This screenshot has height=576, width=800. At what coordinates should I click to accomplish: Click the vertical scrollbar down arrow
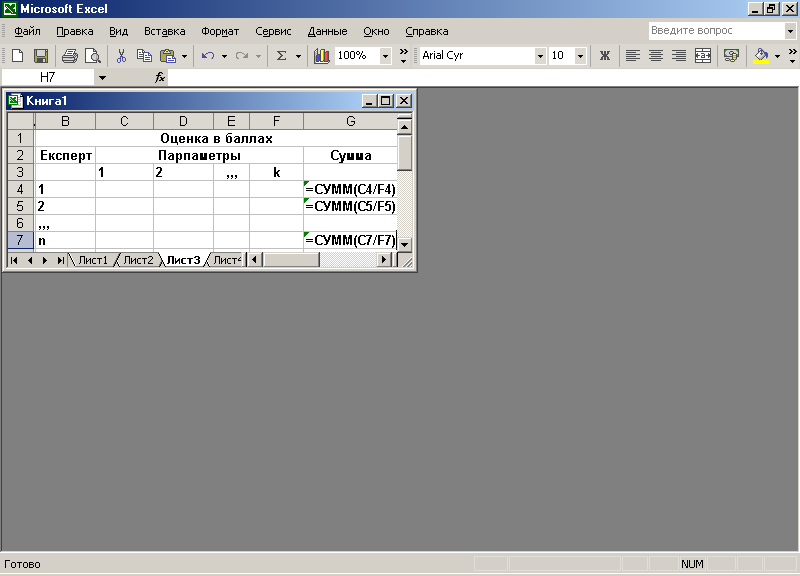pyautogui.click(x=404, y=244)
